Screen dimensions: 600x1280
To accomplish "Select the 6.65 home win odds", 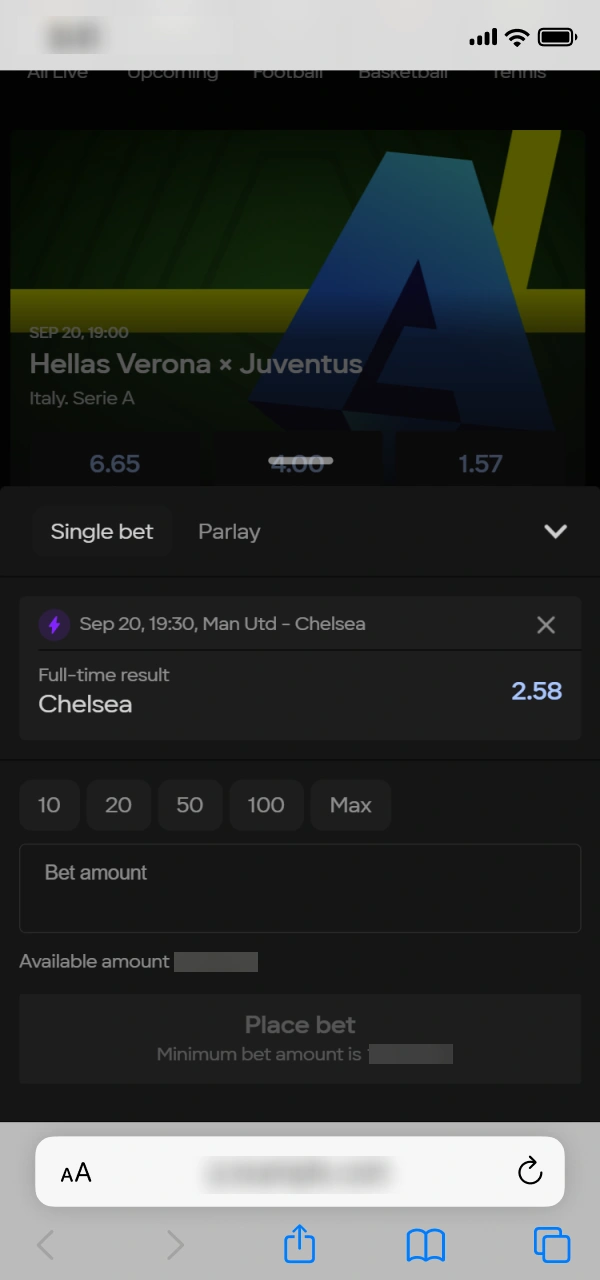I will [x=114, y=463].
